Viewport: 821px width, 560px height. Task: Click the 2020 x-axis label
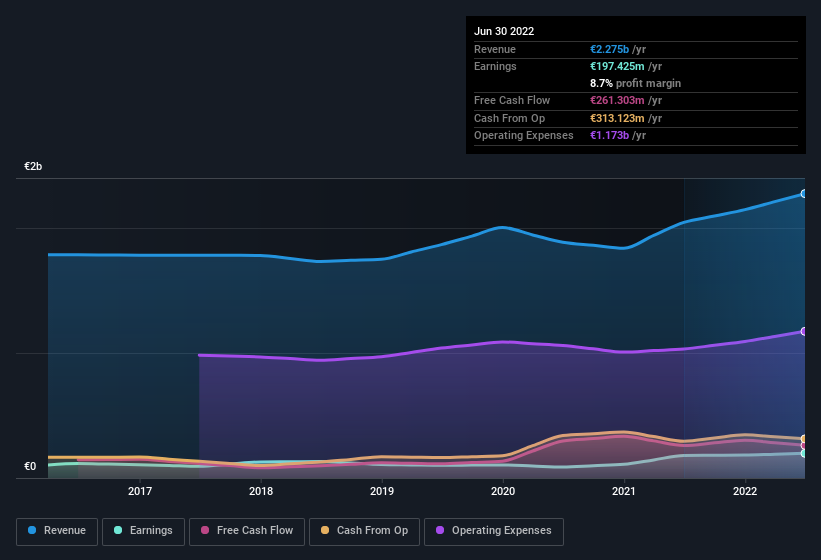(503, 491)
